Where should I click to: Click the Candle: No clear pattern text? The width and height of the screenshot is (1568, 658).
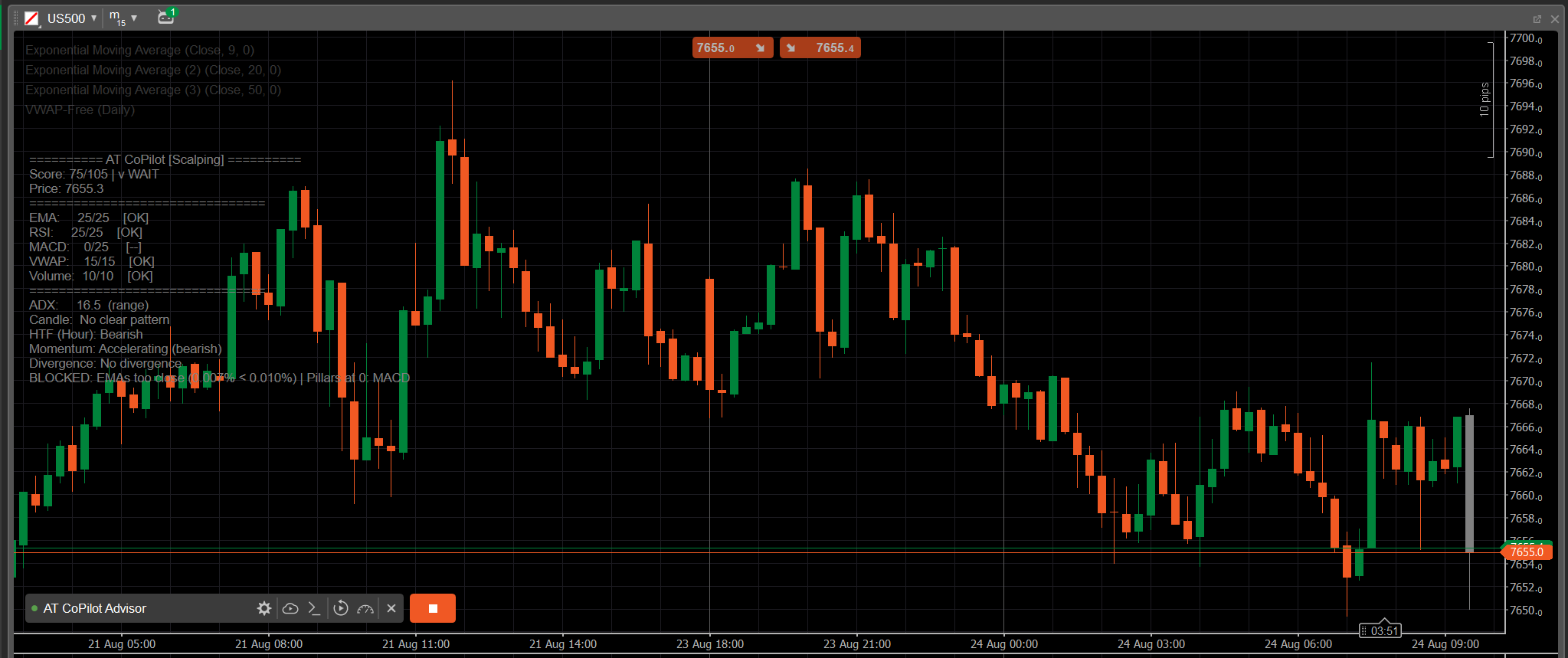[x=100, y=319]
